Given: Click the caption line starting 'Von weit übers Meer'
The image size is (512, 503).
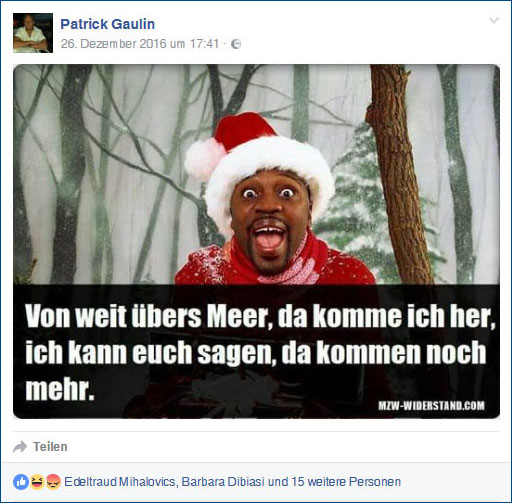Looking at the screenshot, I should [x=260, y=316].
